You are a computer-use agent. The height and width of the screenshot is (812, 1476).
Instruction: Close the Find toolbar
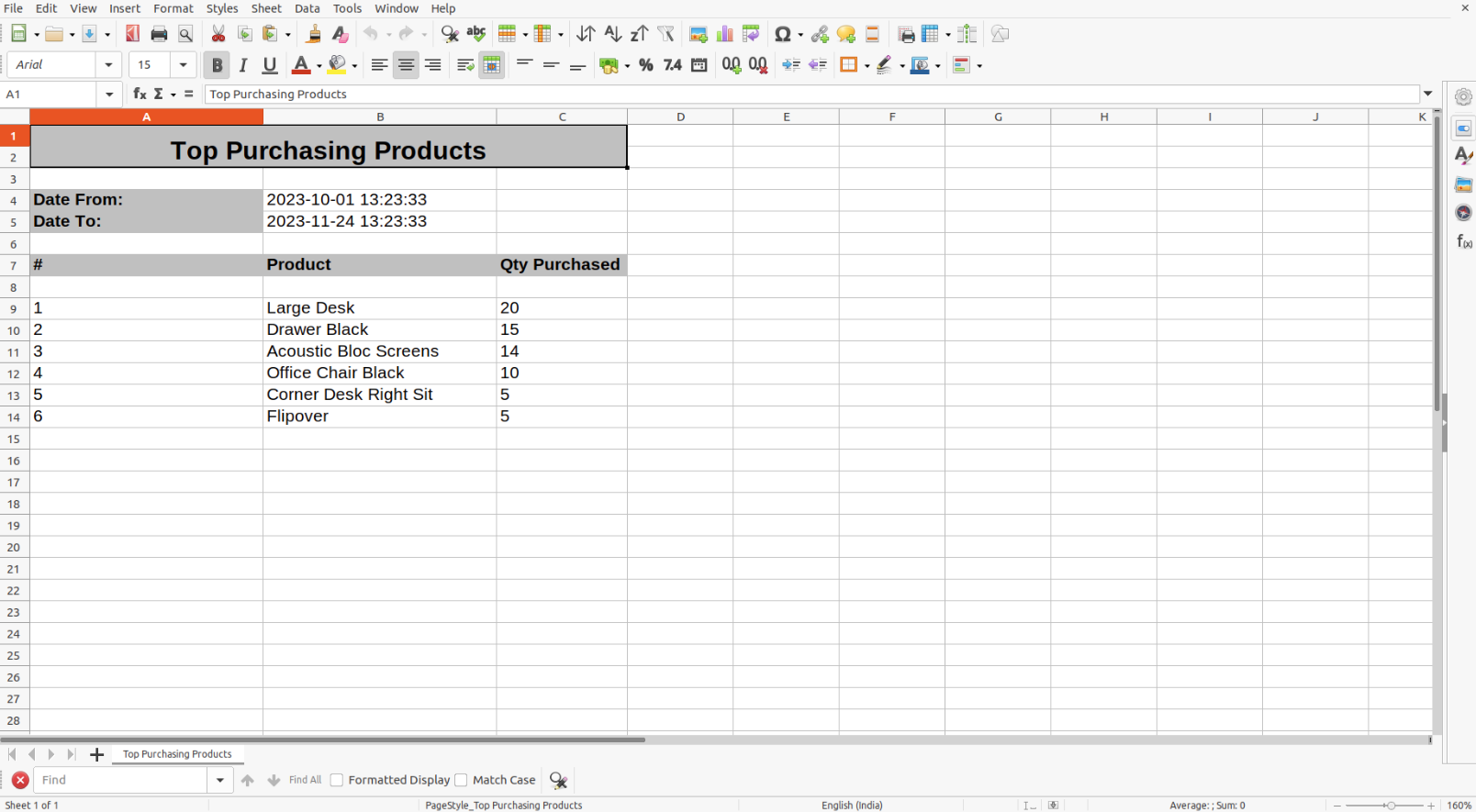pyautogui.click(x=20, y=780)
